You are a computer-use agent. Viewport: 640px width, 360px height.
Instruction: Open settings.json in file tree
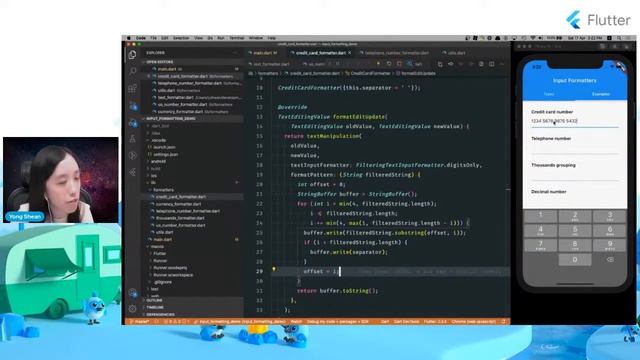tap(166, 155)
